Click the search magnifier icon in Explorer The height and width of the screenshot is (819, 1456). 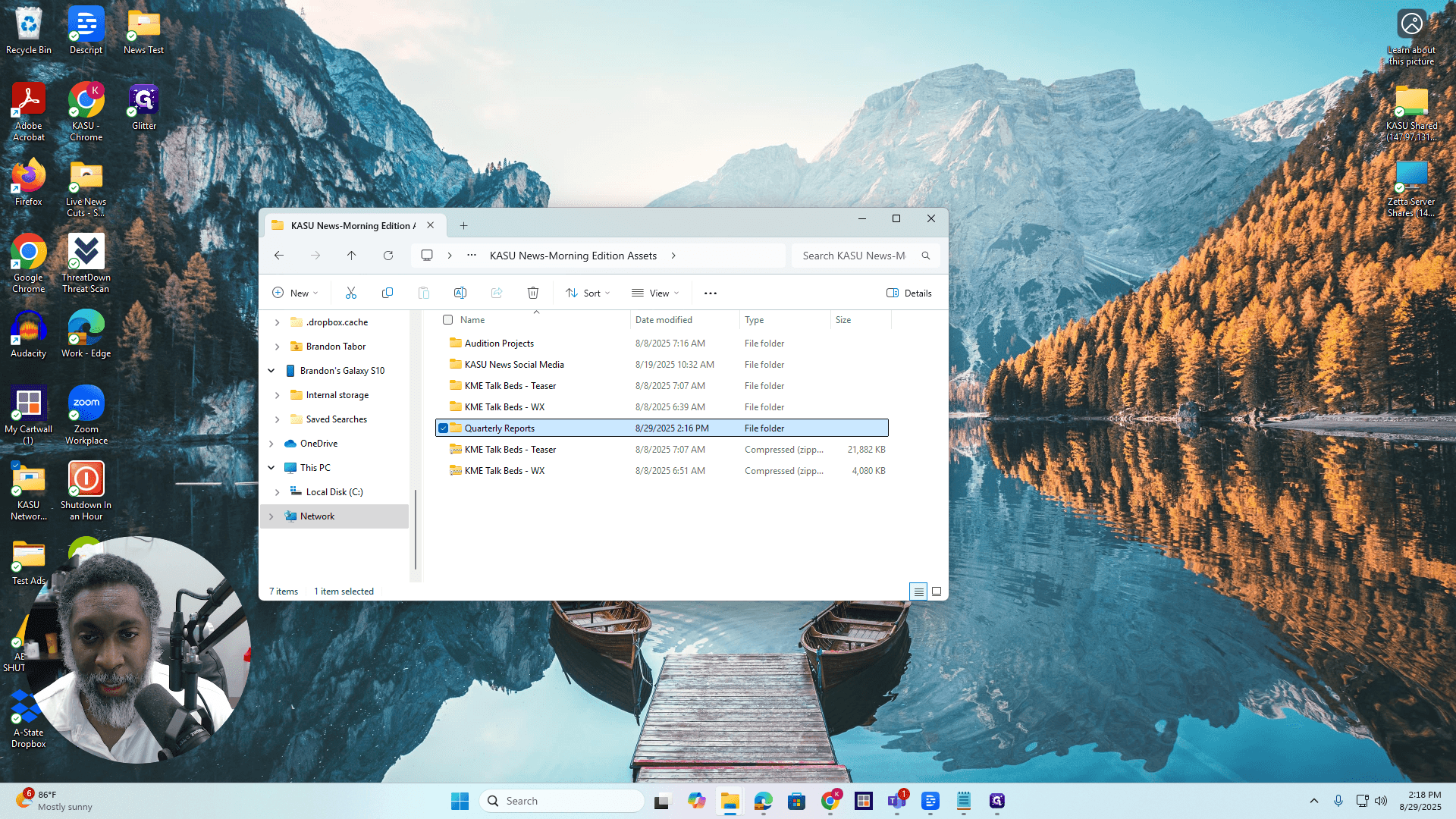coord(926,256)
